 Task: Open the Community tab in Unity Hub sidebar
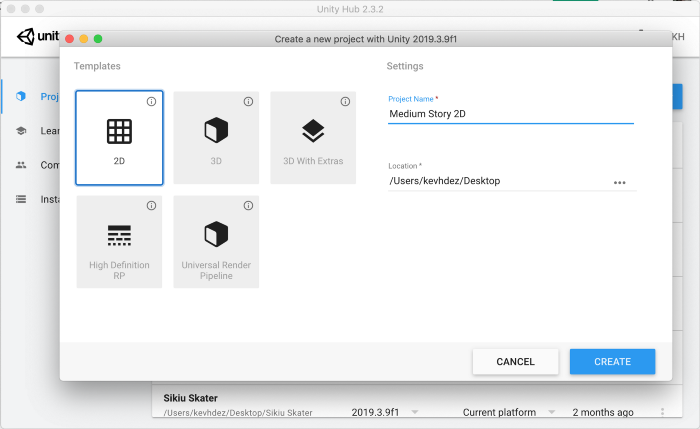(x=31, y=165)
